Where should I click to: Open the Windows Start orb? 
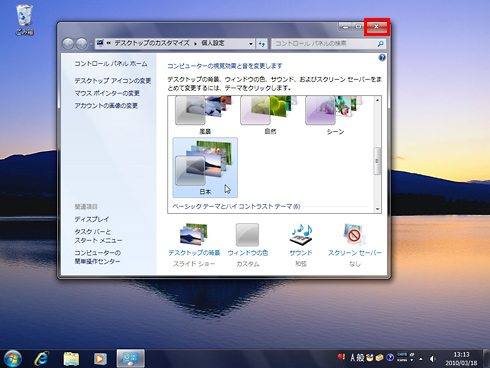point(13,359)
